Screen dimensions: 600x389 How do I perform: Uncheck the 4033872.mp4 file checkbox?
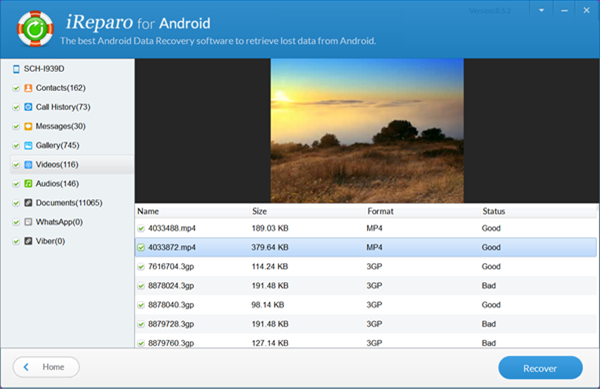pyautogui.click(x=141, y=247)
